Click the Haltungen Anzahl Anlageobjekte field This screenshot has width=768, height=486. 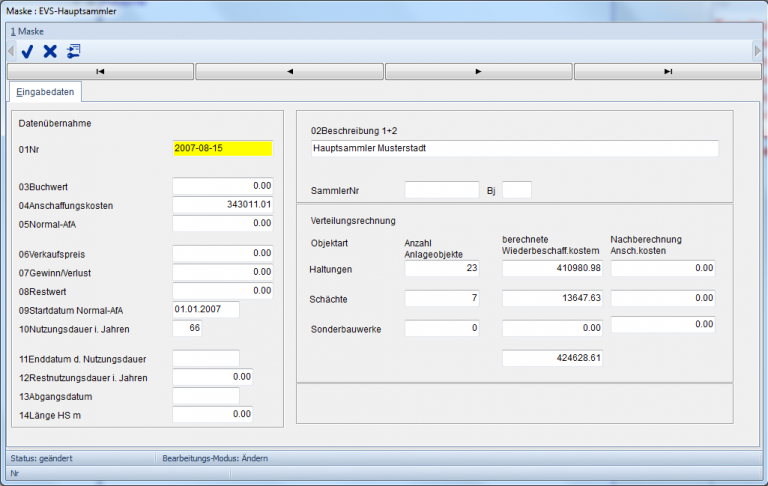(x=442, y=268)
